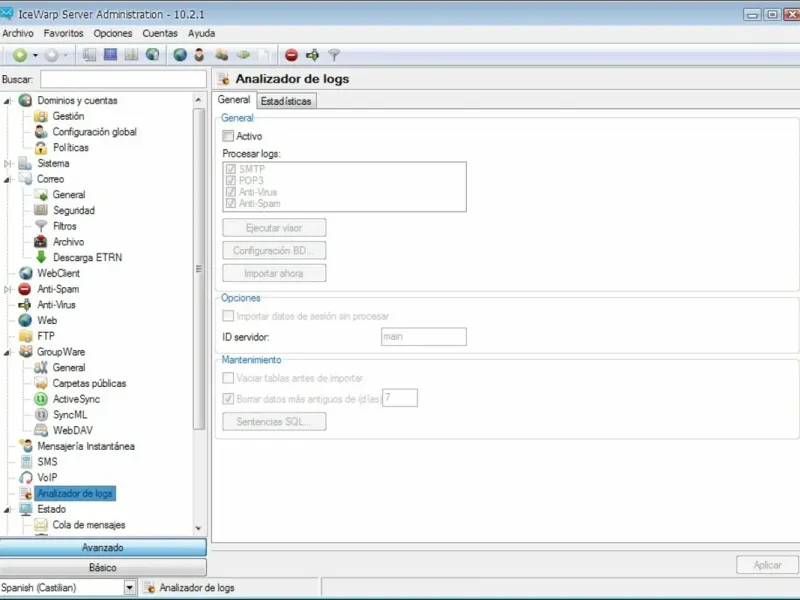Expand the Anti-Spam tree node
Image resolution: width=800 pixels, height=600 pixels.
(x=7, y=289)
